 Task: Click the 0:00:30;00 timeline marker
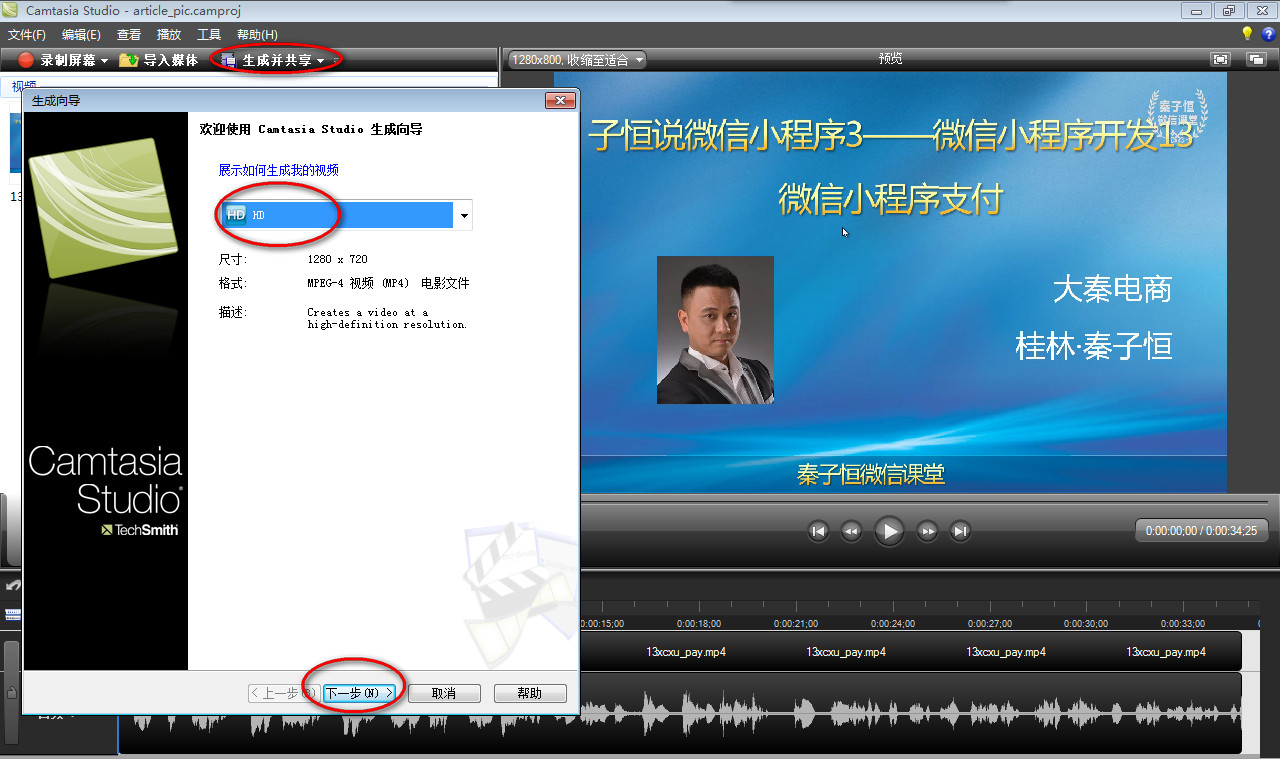1087,623
